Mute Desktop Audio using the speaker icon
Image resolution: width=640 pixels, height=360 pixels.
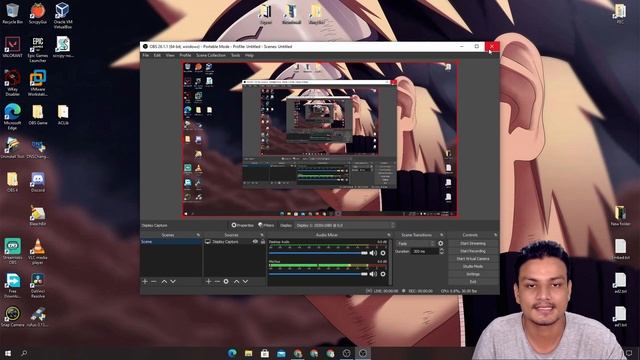point(373,253)
